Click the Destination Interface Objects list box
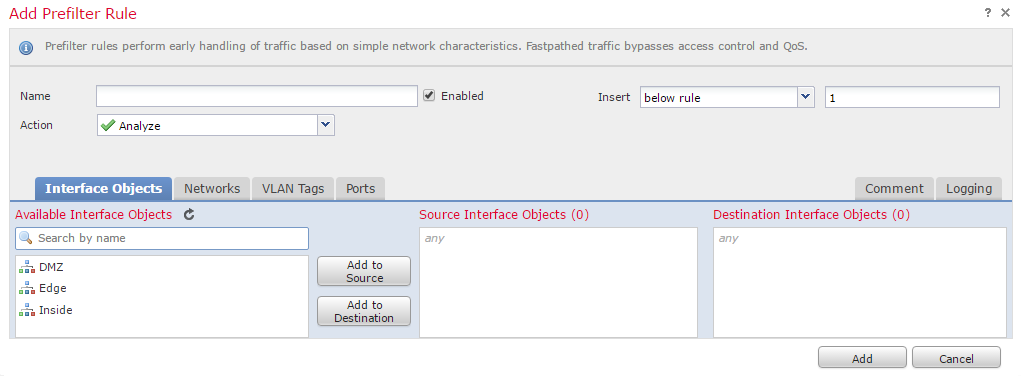 click(x=860, y=282)
